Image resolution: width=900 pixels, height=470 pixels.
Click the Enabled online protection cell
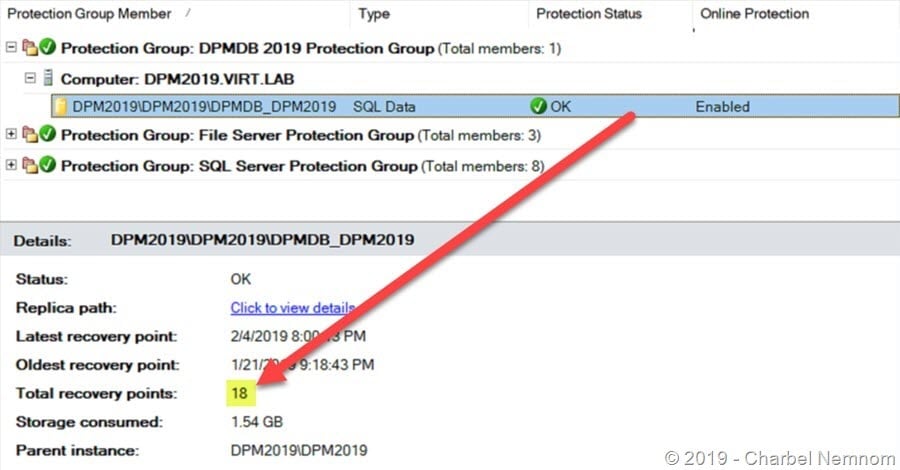pos(722,107)
